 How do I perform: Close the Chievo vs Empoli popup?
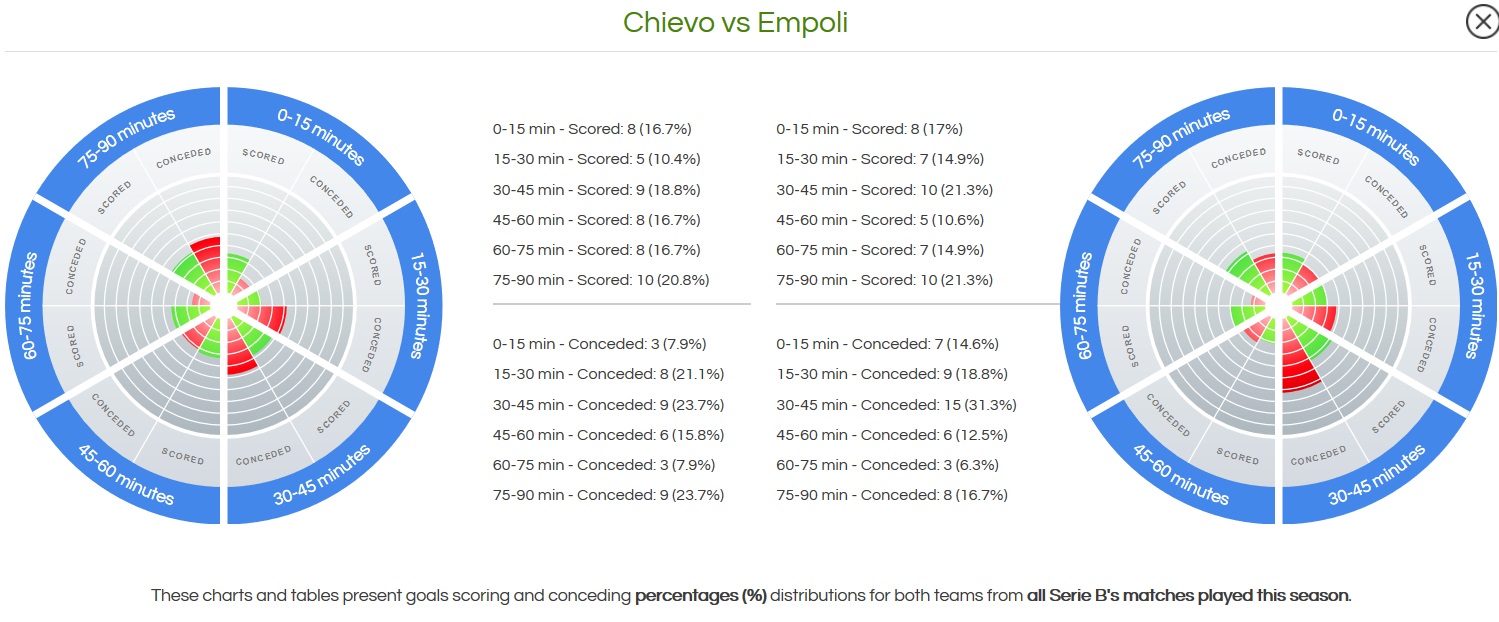[1482, 22]
